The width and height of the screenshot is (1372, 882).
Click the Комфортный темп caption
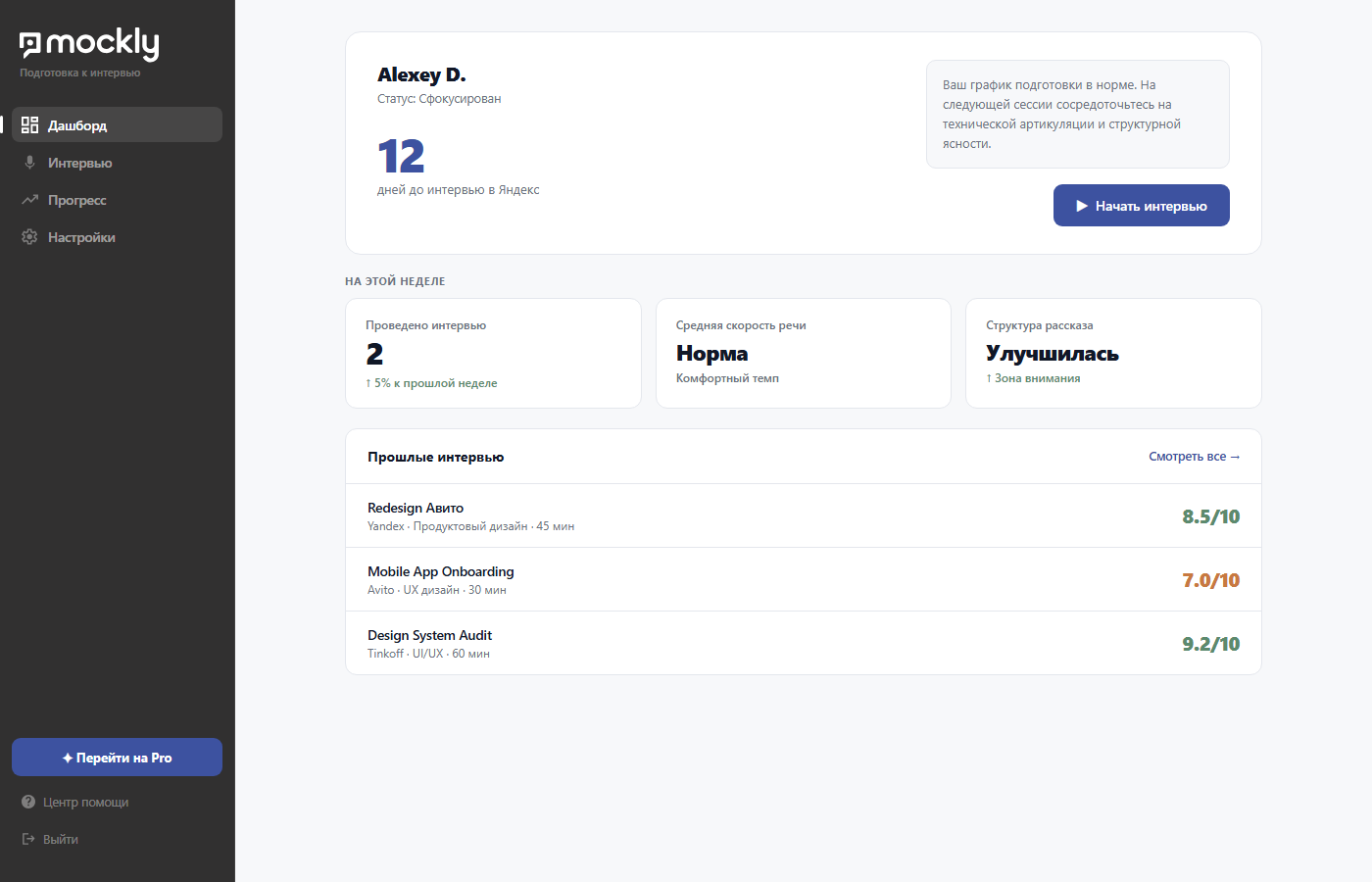pos(727,378)
